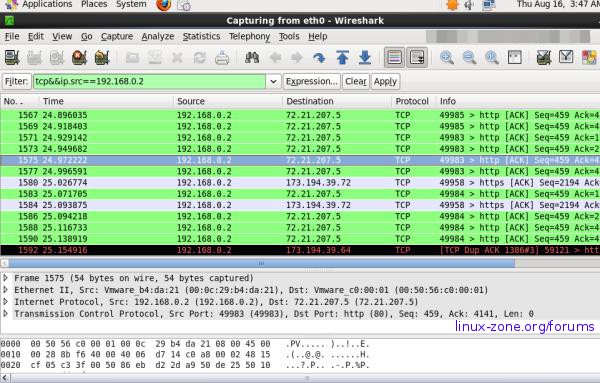Open the capture interfaces list icon
The image size is (600, 383).
(x=12, y=58)
